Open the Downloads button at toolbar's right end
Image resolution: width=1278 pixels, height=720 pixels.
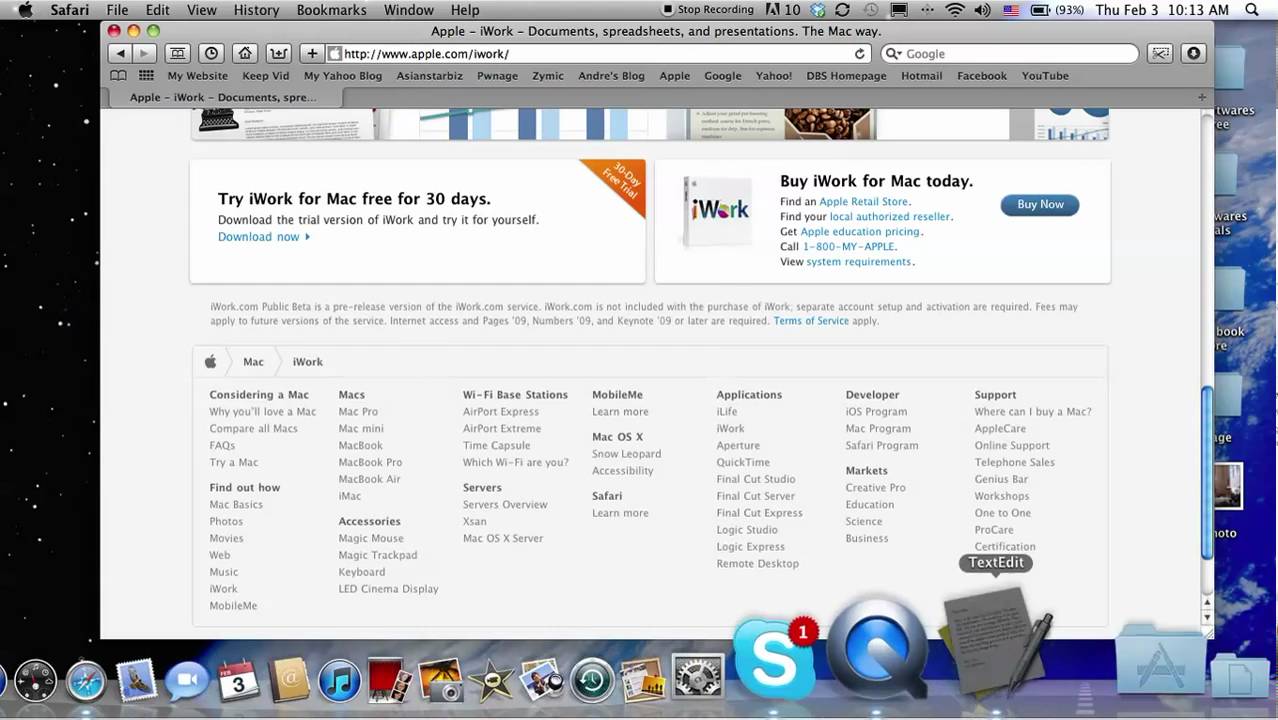[1193, 53]
